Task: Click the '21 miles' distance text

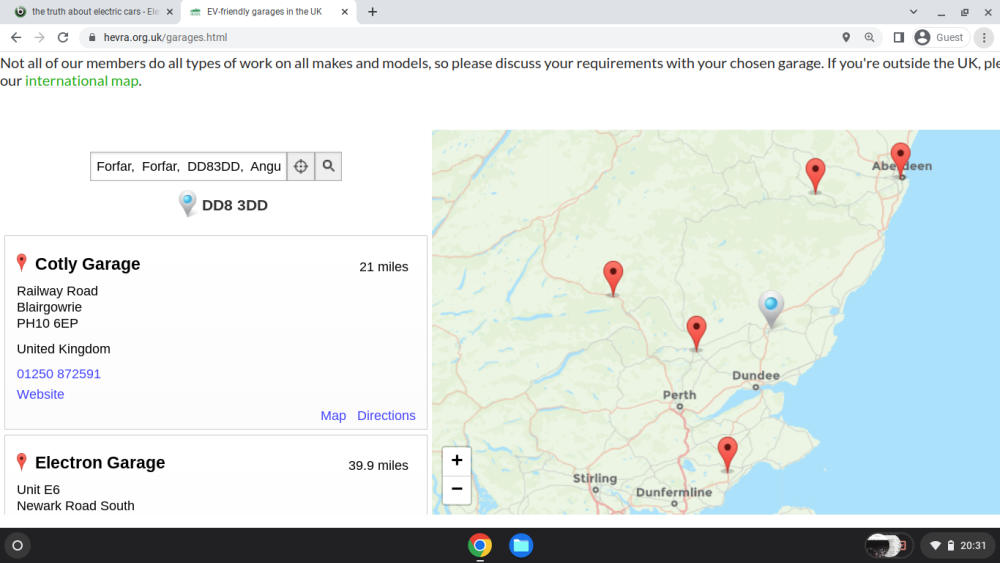Action: tap(383, 267)
